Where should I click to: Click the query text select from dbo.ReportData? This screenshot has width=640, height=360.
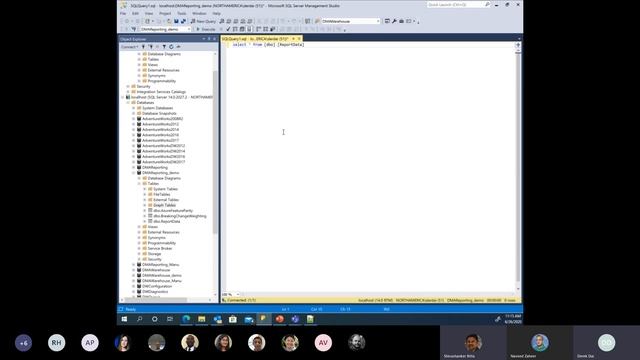click(268, 44)
